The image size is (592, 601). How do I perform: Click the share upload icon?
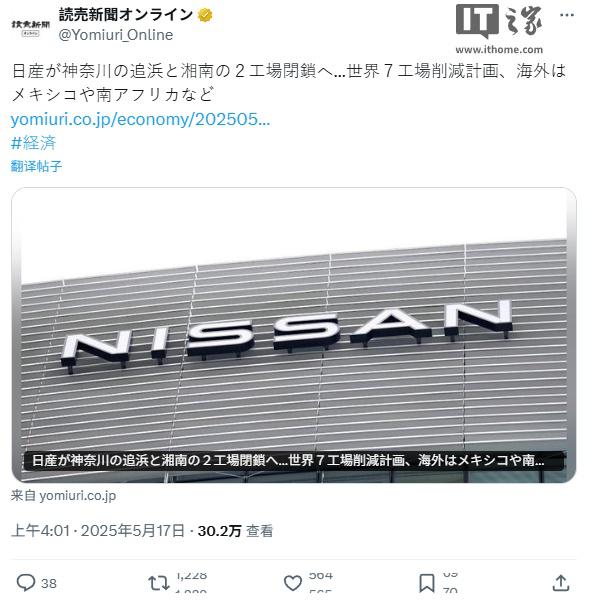pos(561,583)
